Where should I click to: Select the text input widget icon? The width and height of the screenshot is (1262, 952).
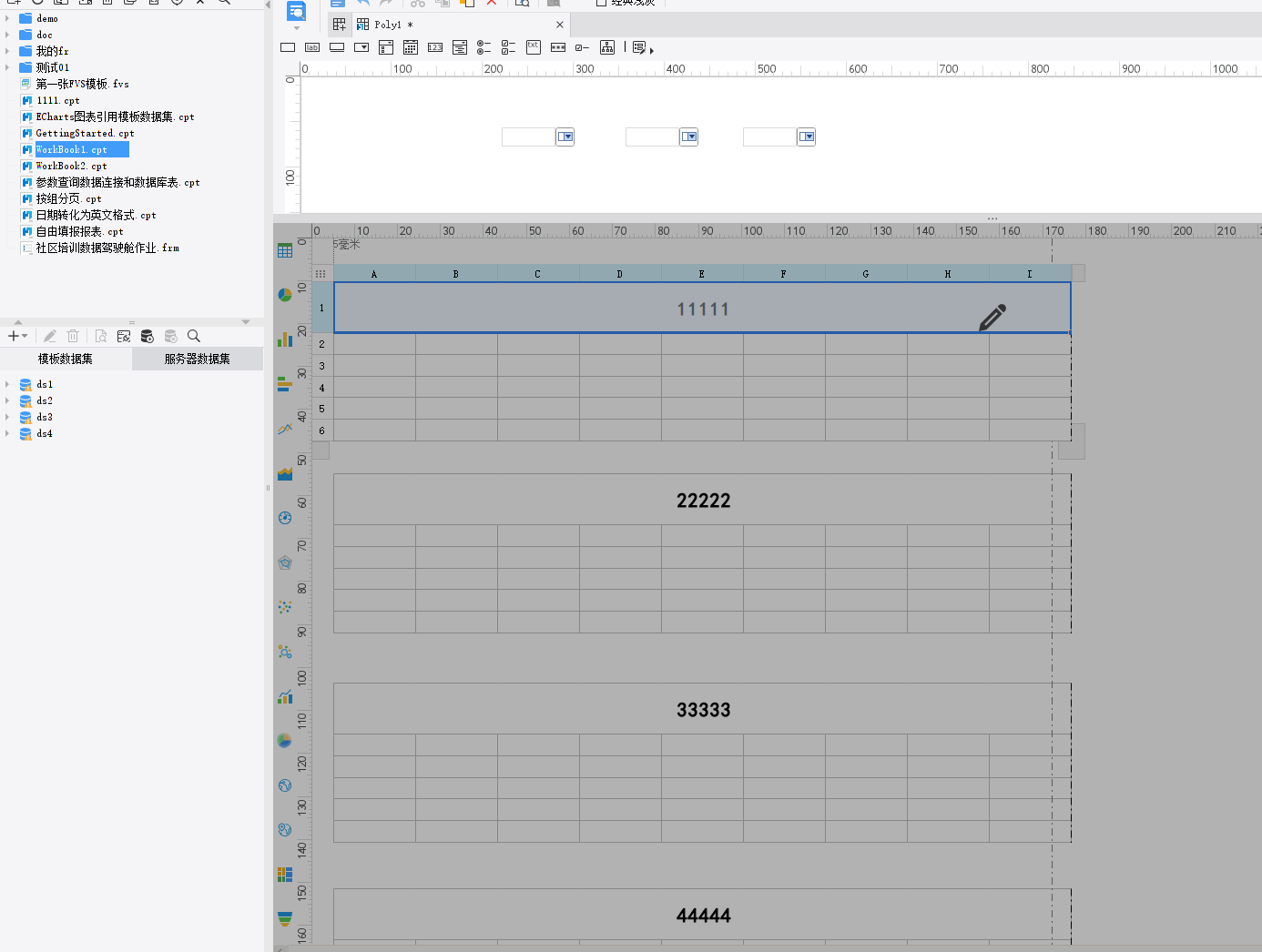pyautogui.click(x=288, y=47)
